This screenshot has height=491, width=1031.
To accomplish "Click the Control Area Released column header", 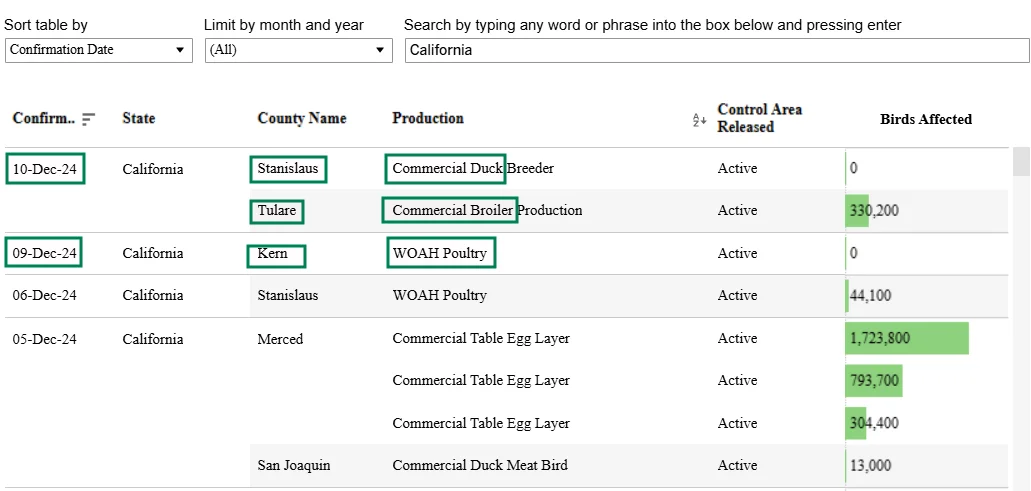I will (x=759, y=118).
